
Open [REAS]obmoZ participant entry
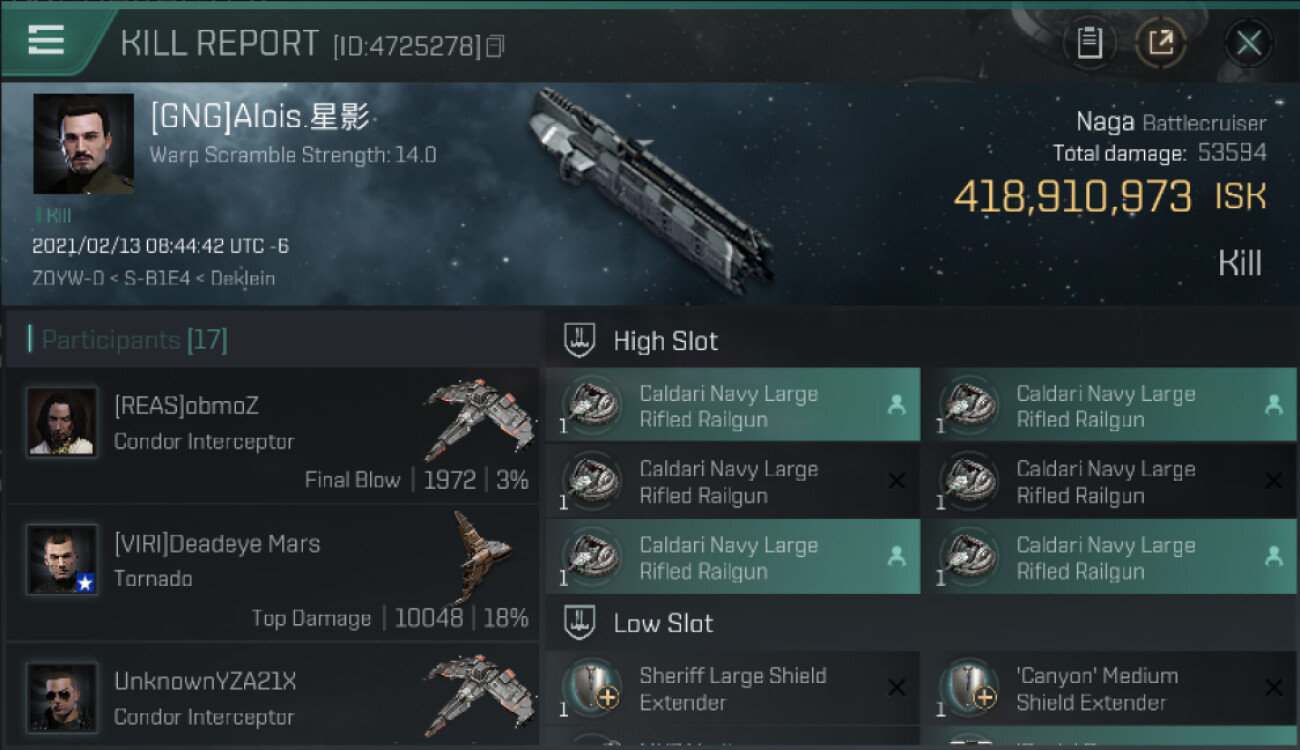pyautogui.click(x=272, y=436)
